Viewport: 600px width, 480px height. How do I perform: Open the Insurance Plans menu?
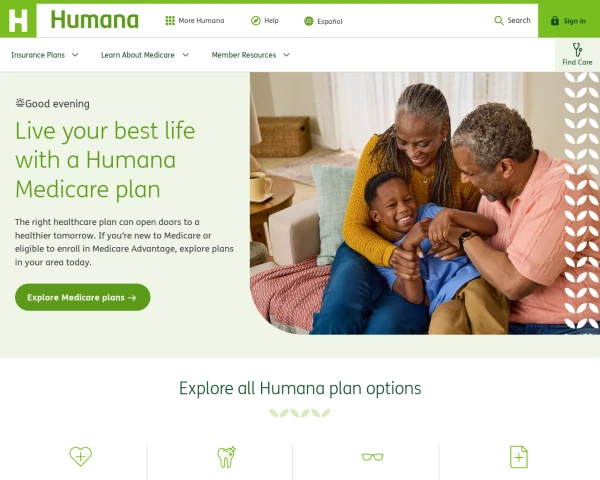pos(38,55)
